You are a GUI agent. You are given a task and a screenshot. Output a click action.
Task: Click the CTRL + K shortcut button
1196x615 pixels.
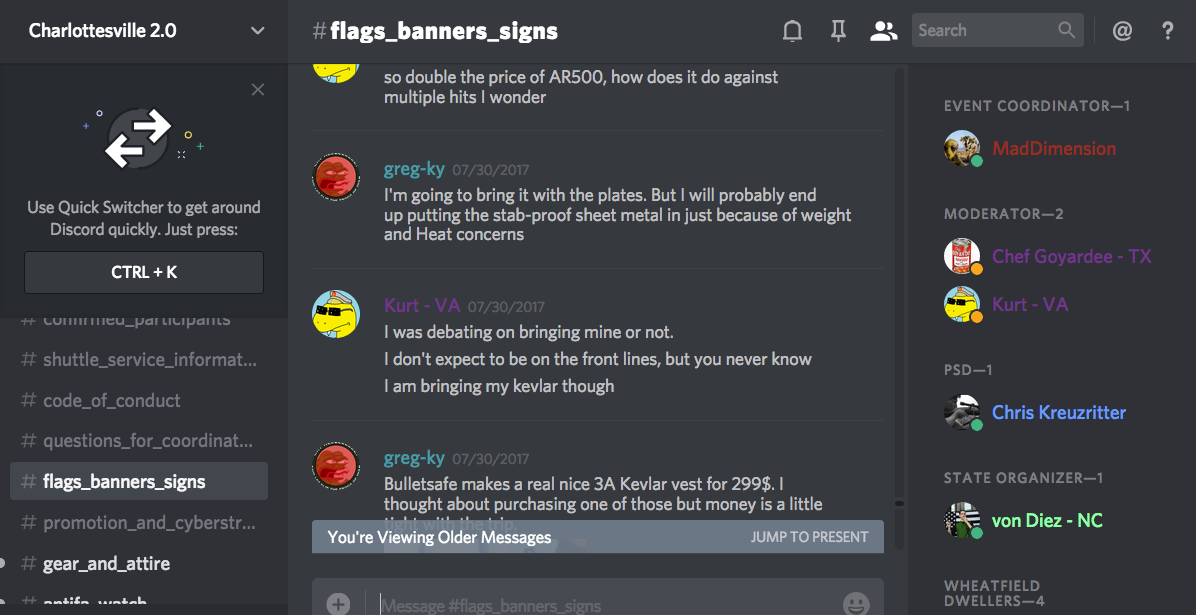pos(144,272)
